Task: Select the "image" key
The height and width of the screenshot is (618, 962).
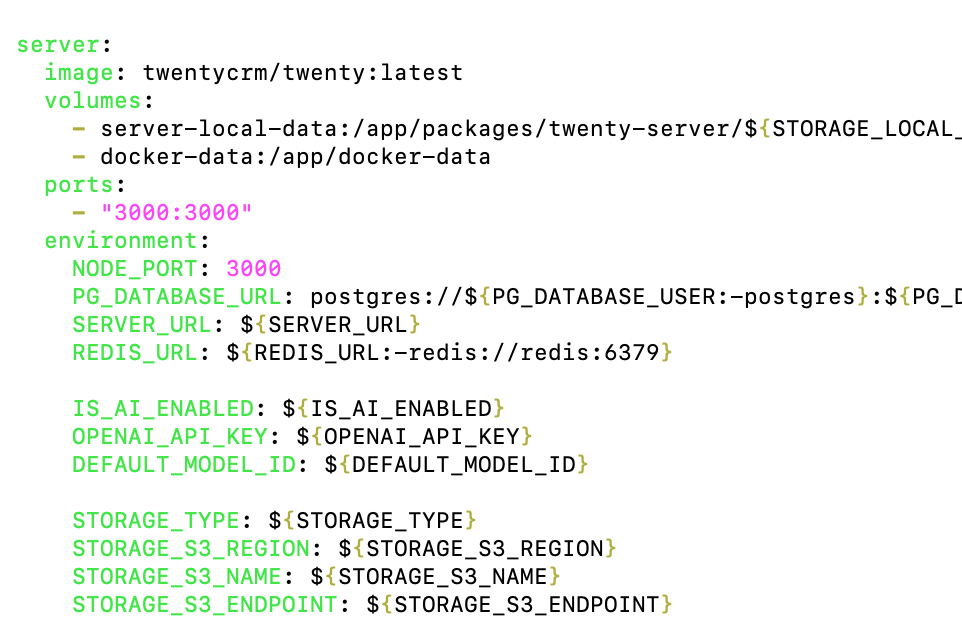Action: click(x=79, y=73)
